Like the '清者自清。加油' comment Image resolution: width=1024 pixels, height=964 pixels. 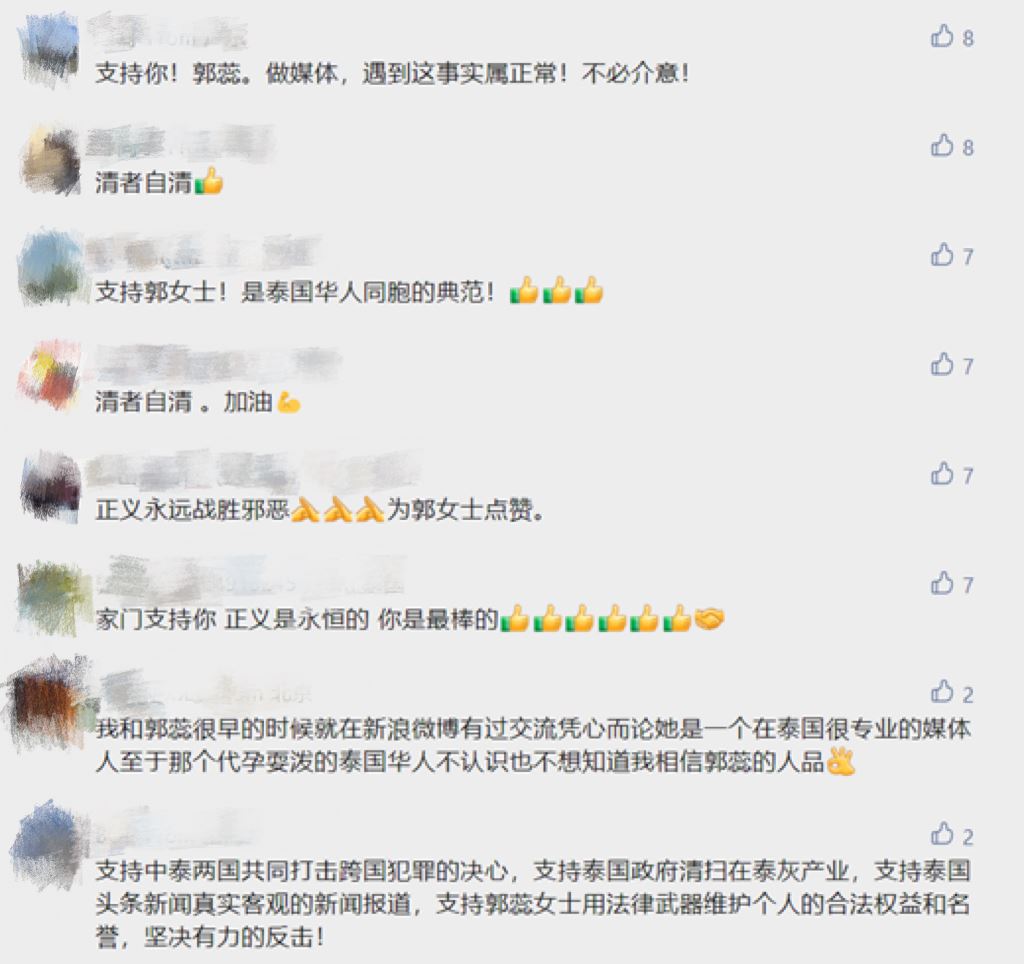point(942,364)
